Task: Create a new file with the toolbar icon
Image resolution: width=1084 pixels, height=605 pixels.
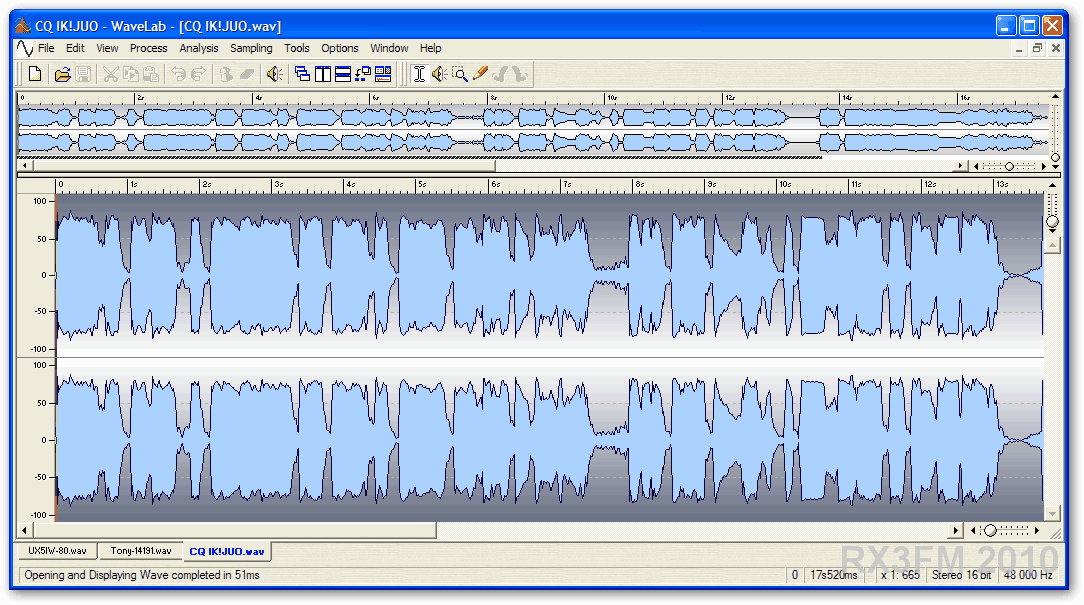Action: [35, 74]
